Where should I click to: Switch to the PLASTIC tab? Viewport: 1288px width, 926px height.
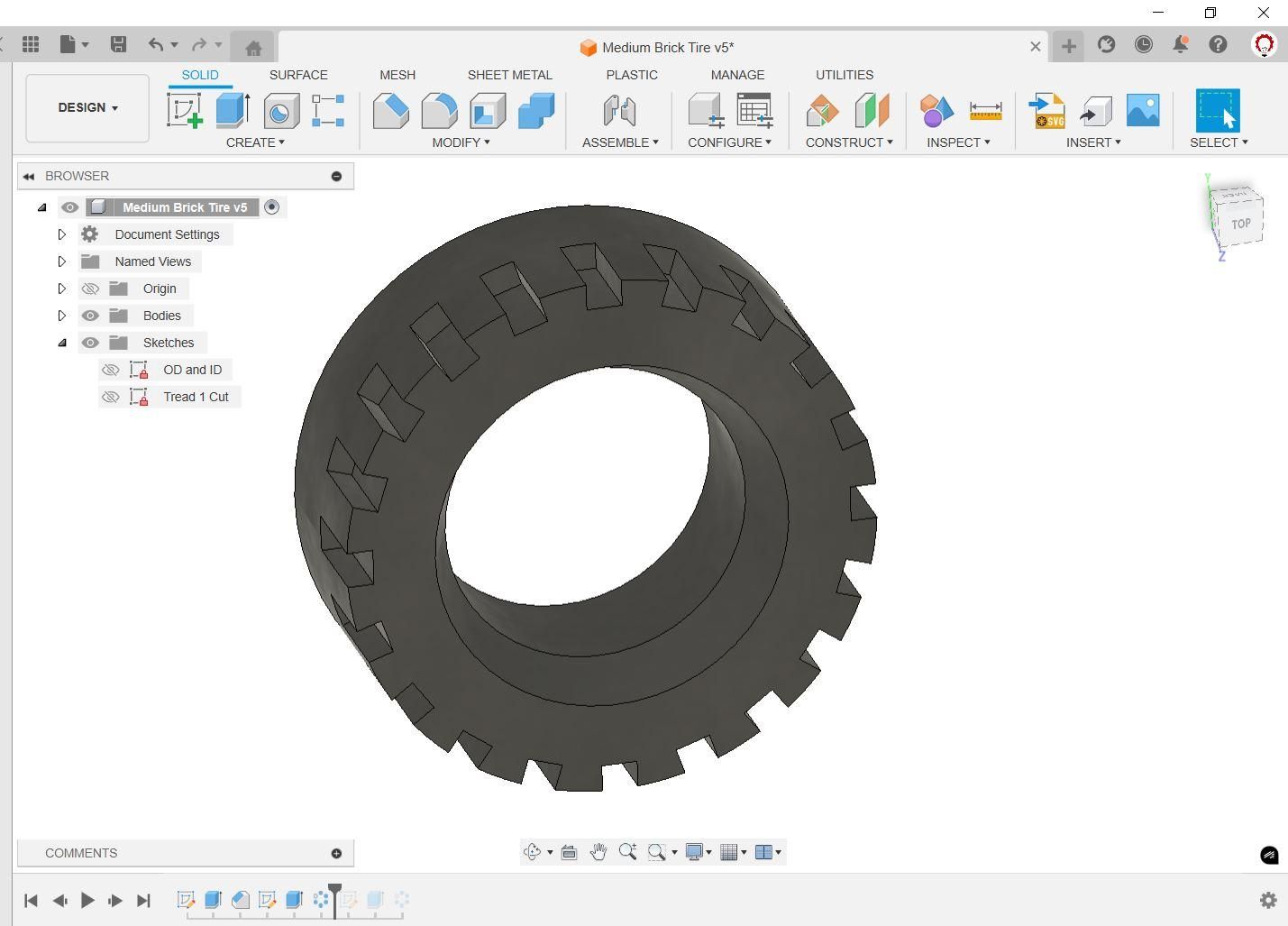[x=632, y=75]
